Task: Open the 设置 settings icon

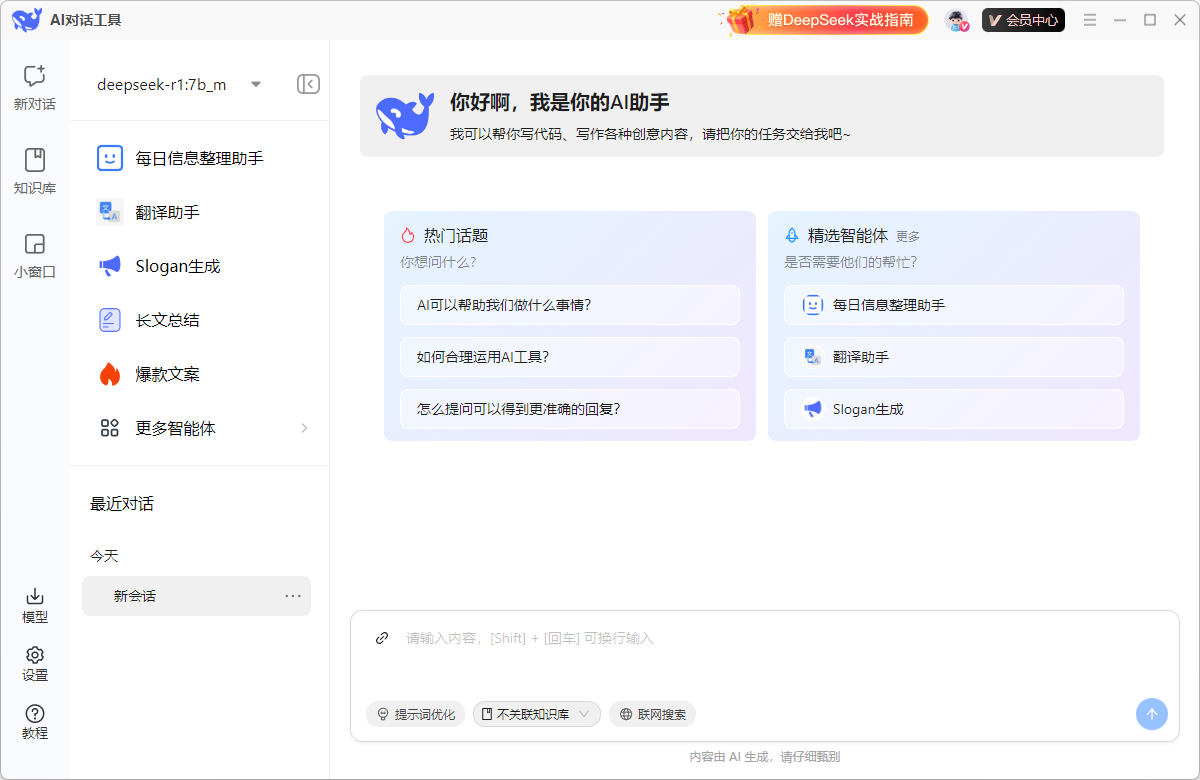Action: point(34,659)
